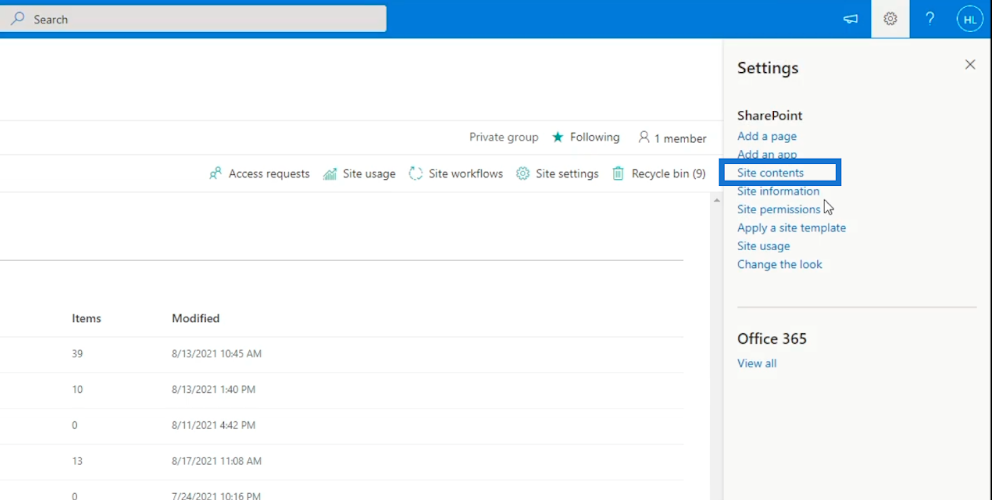Select the 8/13/2021 1:40 PM cell
This screenshot has height=500, width=992.
213,390
